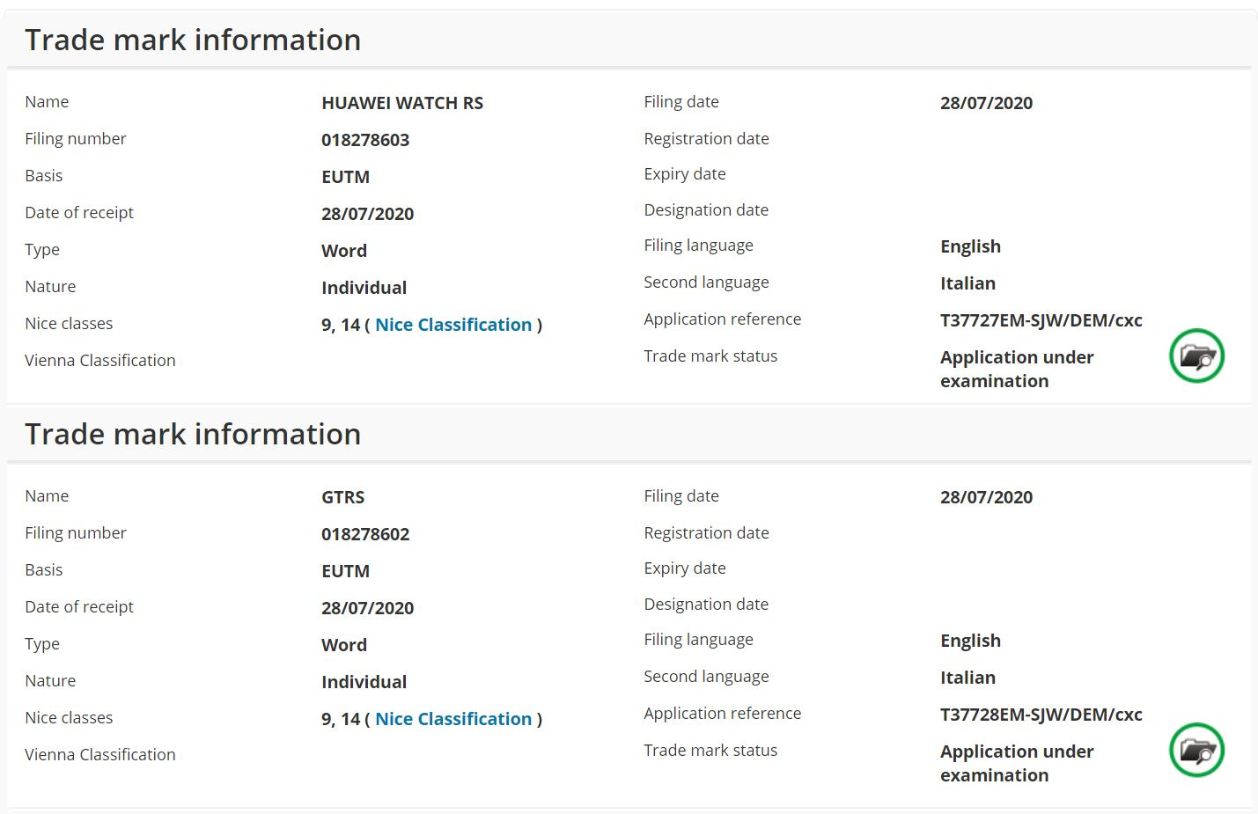Click the Italian second language for HUAWEI WATCH RS
This screenshot has height=814, width=1258.
click(x=968, y=283)
